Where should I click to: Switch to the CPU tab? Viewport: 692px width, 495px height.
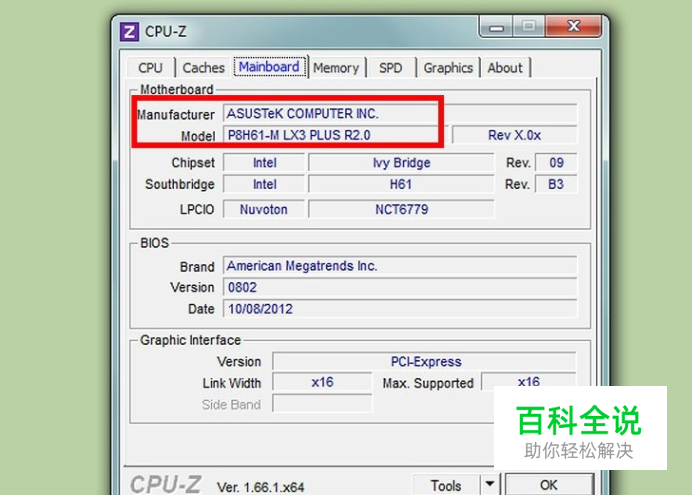coord(150,68)
